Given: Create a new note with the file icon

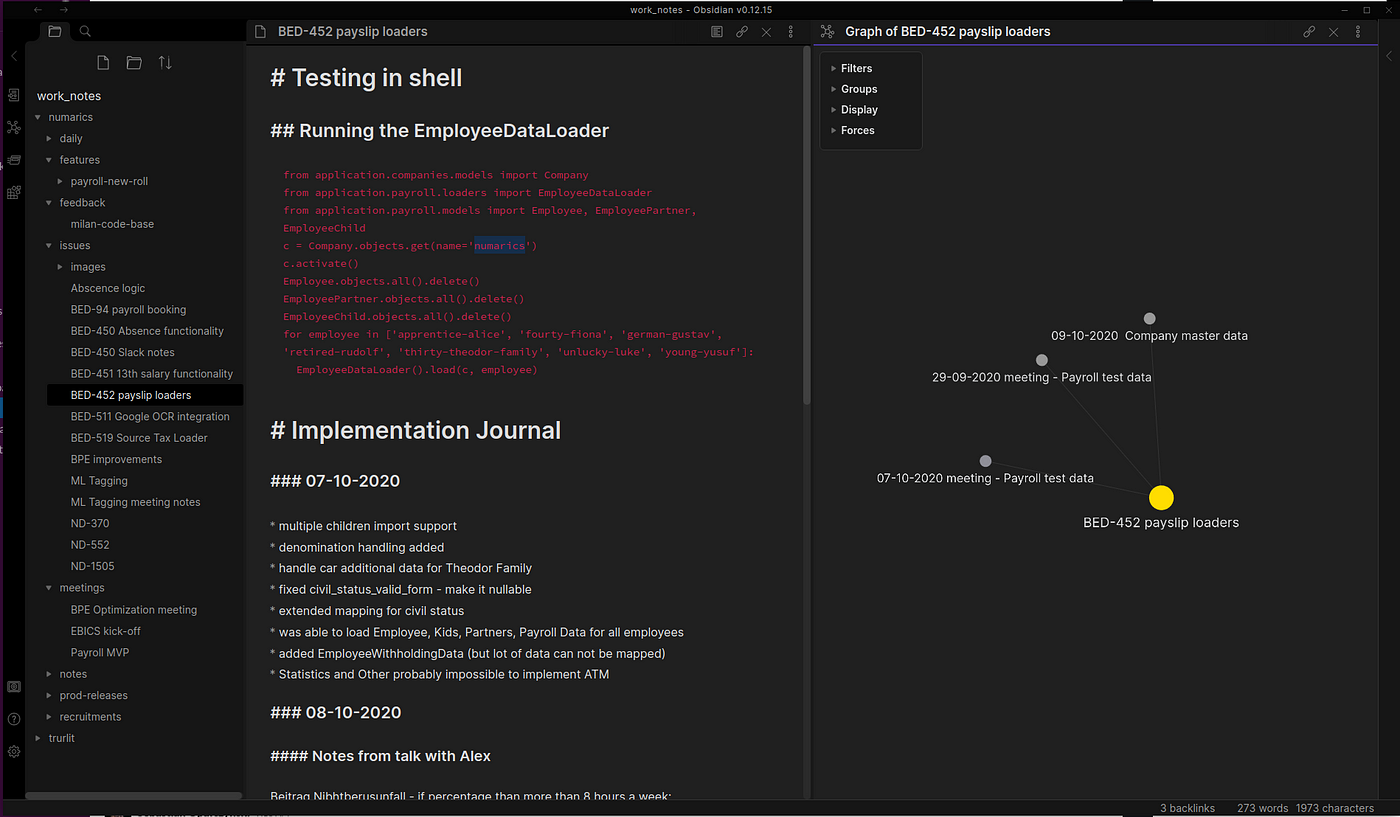Looking at the screenshot, I should click(x=103, y=63).
